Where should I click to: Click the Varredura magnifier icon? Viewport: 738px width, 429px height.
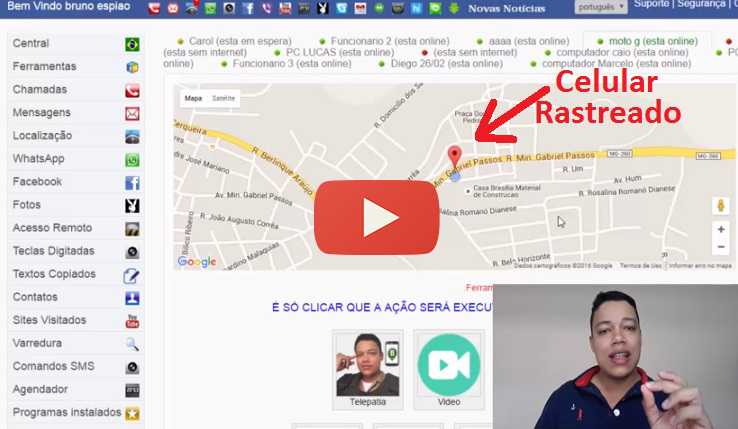pos(132,344)
